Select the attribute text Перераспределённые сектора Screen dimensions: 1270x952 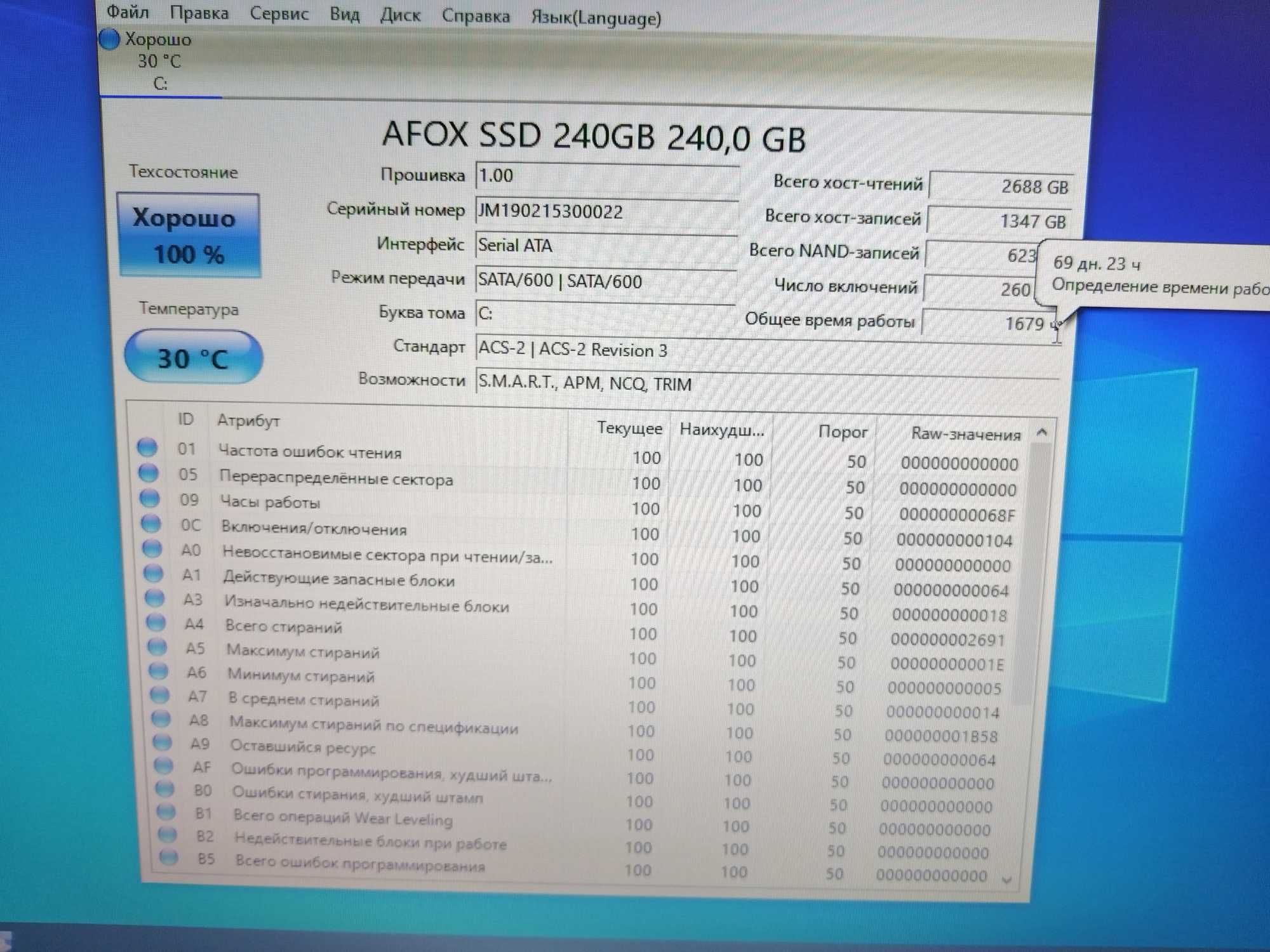(x=336, y=479)
